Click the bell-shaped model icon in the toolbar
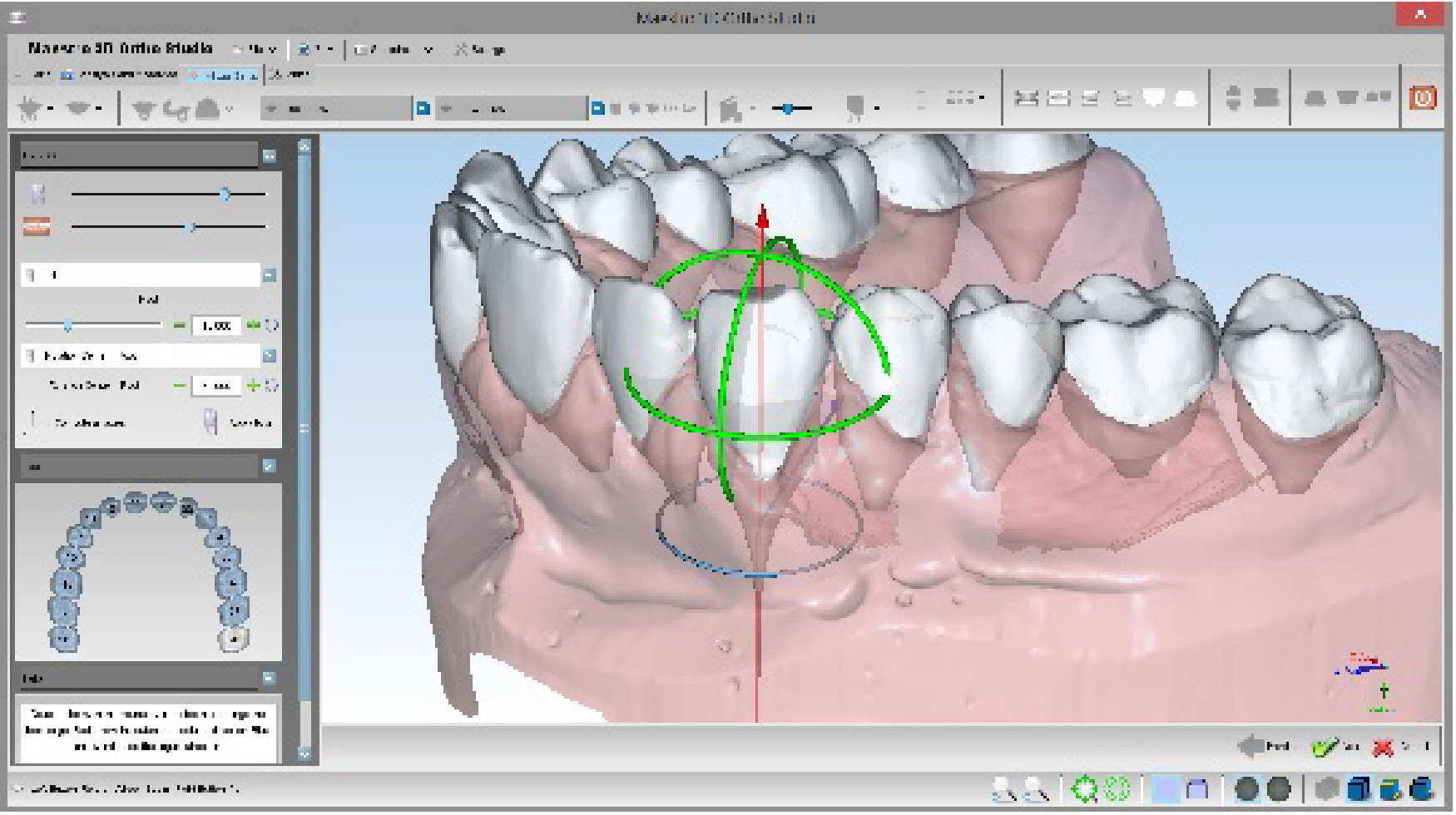The width and height of the screenshot is (1456, 815). coord(208,109)
